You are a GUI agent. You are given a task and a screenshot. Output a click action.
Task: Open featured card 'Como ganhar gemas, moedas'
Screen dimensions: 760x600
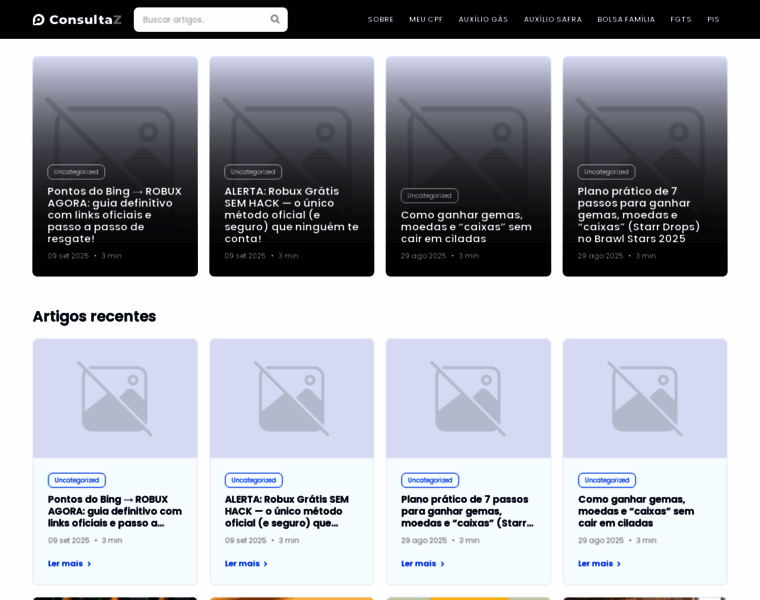tap(466, 226)
